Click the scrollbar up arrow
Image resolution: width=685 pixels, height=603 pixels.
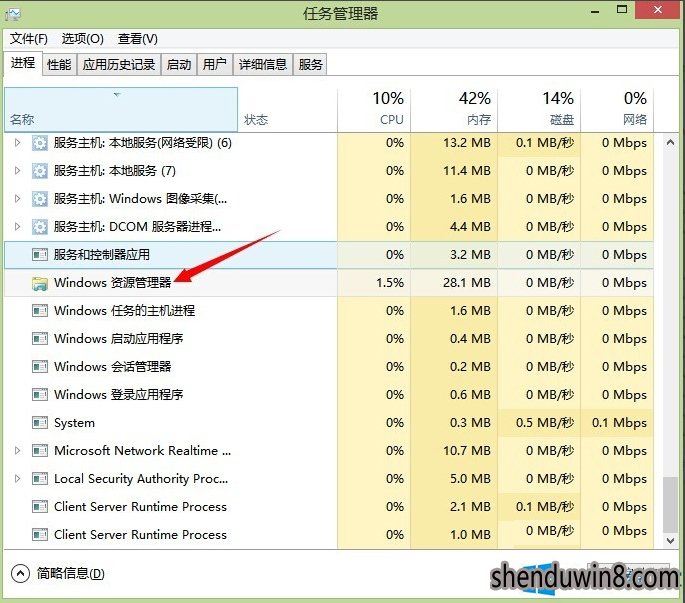[x=671, y=142]
